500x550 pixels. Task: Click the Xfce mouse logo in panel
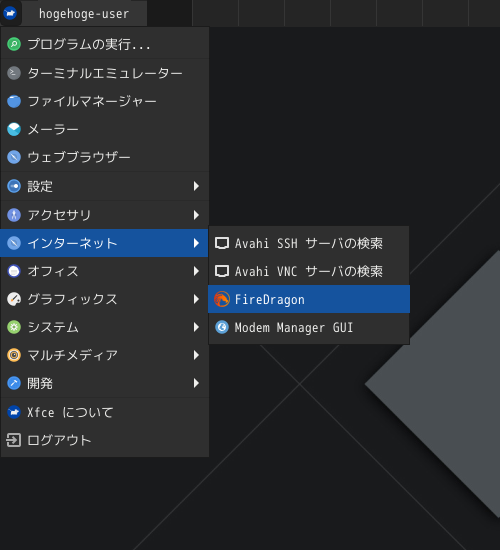pyautogui.click(x=10, y=13)
